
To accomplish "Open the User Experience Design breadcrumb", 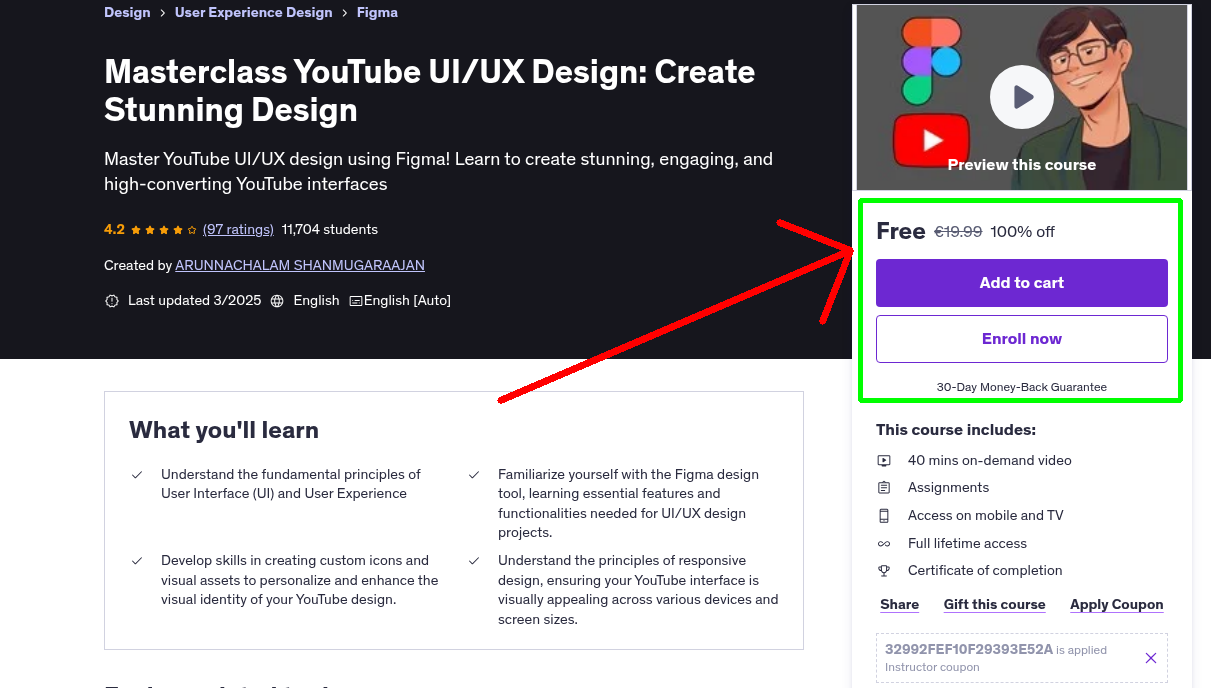I will click(253, 13).
